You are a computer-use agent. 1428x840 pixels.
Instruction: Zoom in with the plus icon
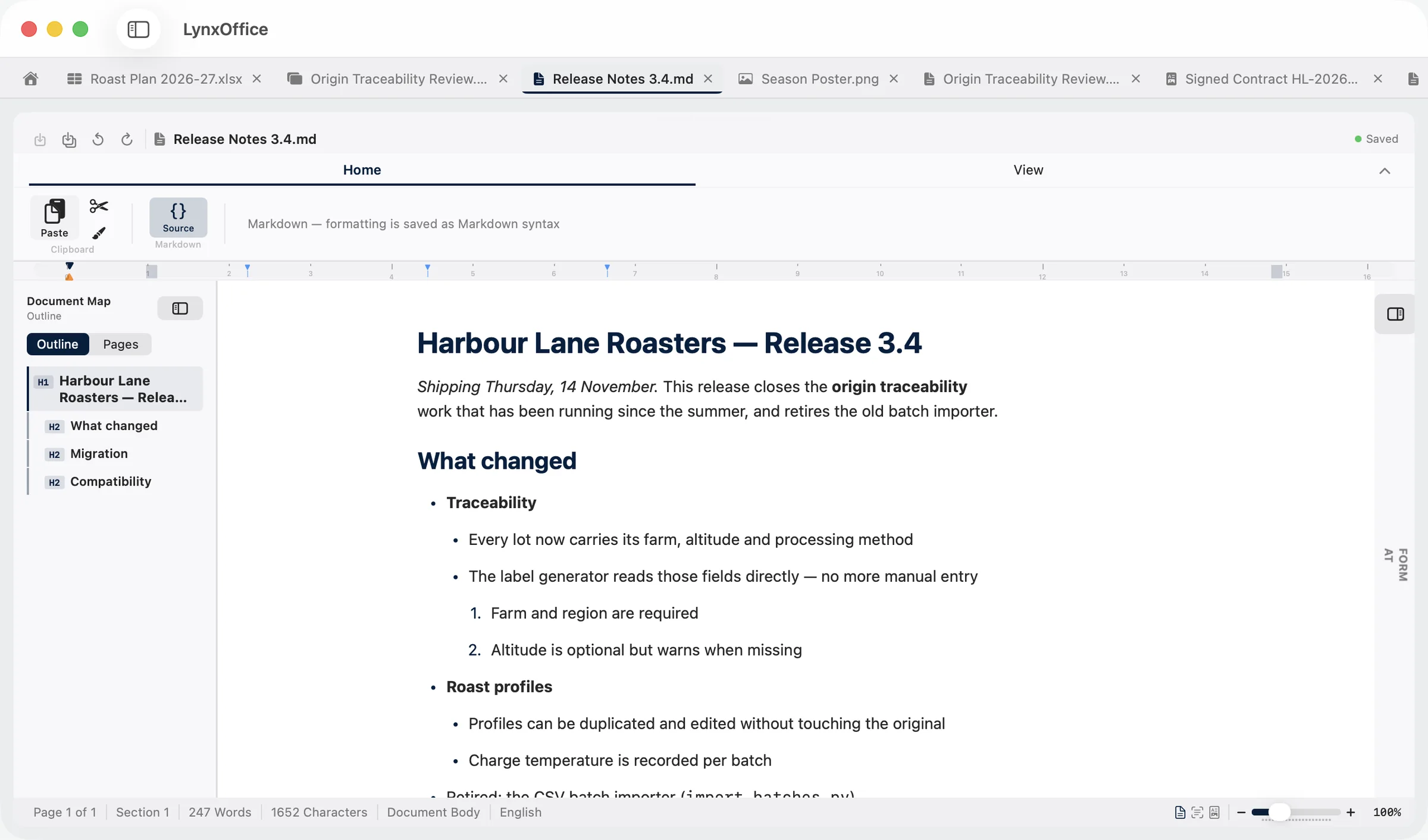pos(1351,812)
